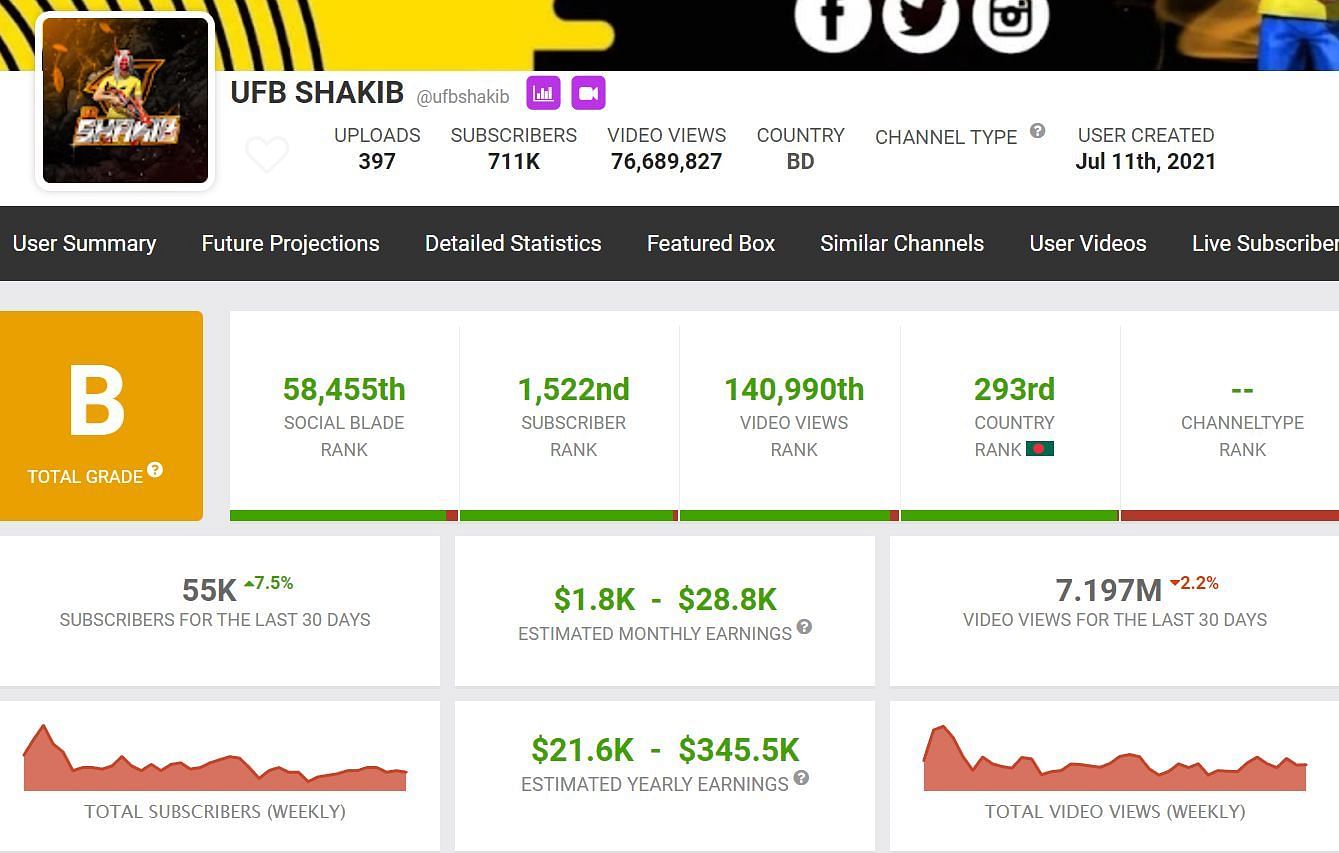
Task: Click the 7.197M video views last 30 days value
Action: coord(1108,590)
